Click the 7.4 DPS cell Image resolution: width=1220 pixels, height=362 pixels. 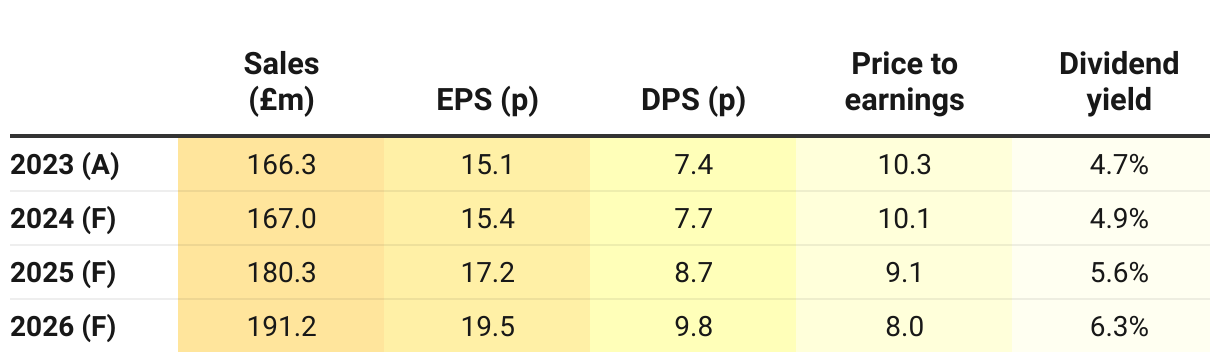tap(694, 165)
